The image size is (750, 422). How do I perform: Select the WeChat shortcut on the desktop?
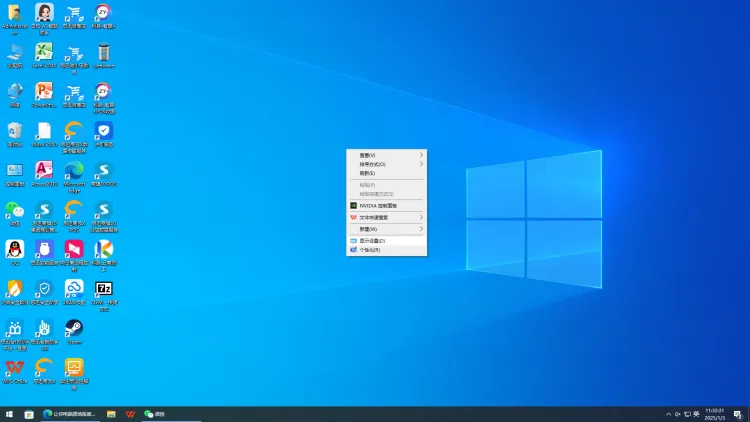pos(15,213)
